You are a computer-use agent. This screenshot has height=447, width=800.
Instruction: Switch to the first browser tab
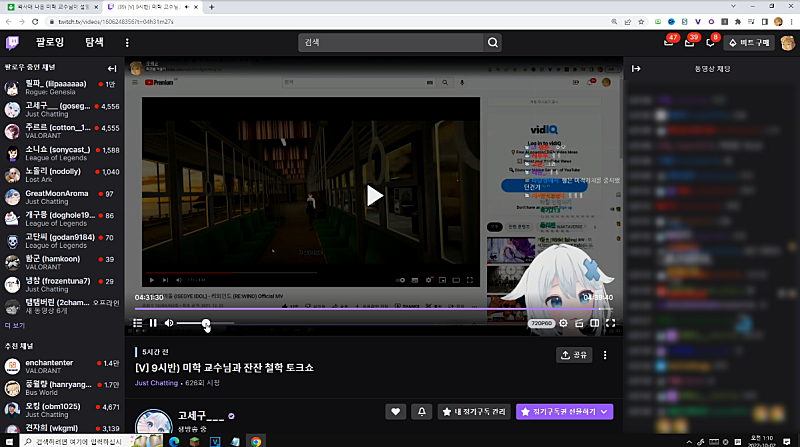[51, 7]
